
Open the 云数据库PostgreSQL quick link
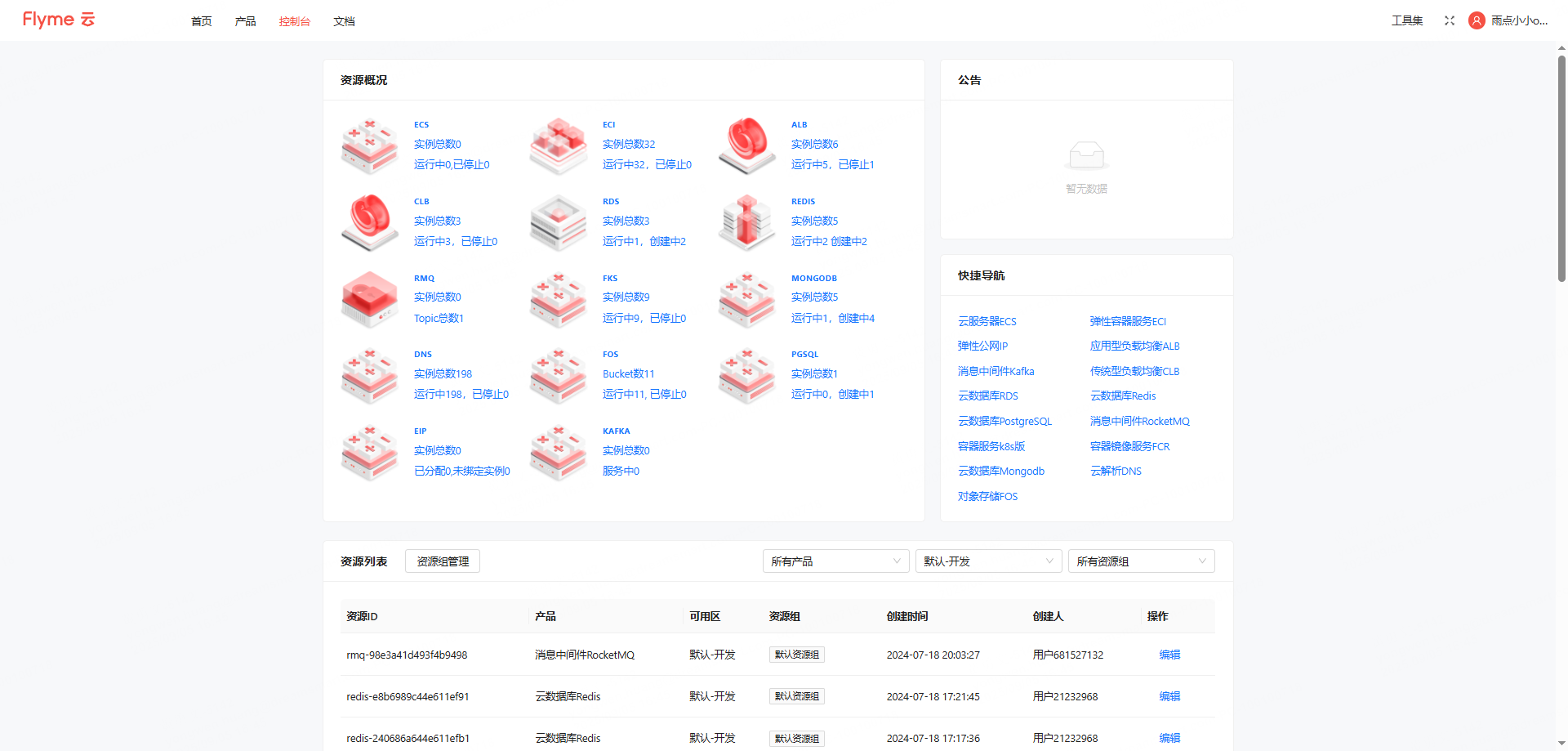1004,422
